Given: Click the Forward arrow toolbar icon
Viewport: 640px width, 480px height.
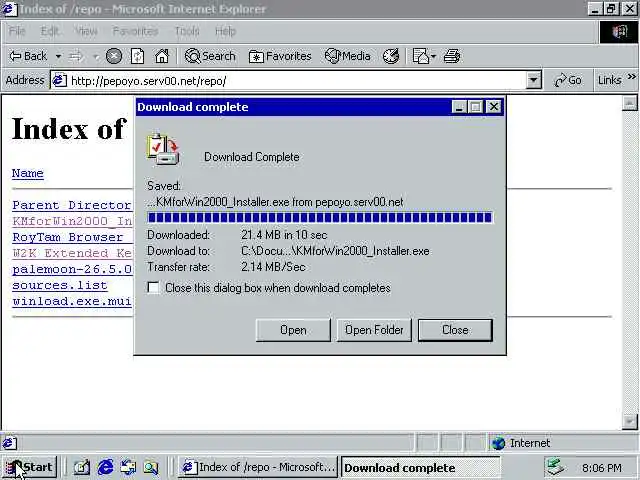Looking at the screenshot, I should (x=76, y=56).
